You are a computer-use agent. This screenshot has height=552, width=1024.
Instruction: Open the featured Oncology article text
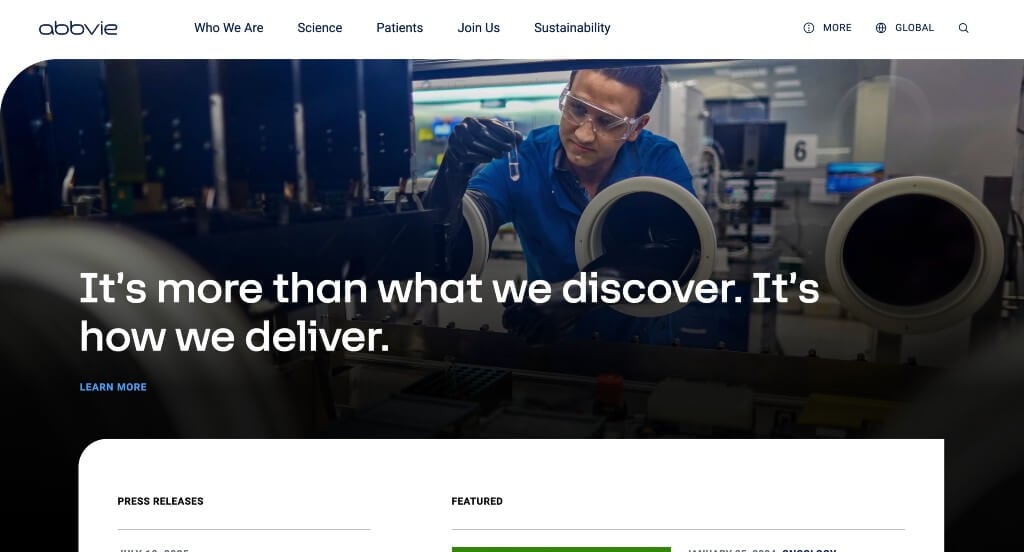coord(762,550)
